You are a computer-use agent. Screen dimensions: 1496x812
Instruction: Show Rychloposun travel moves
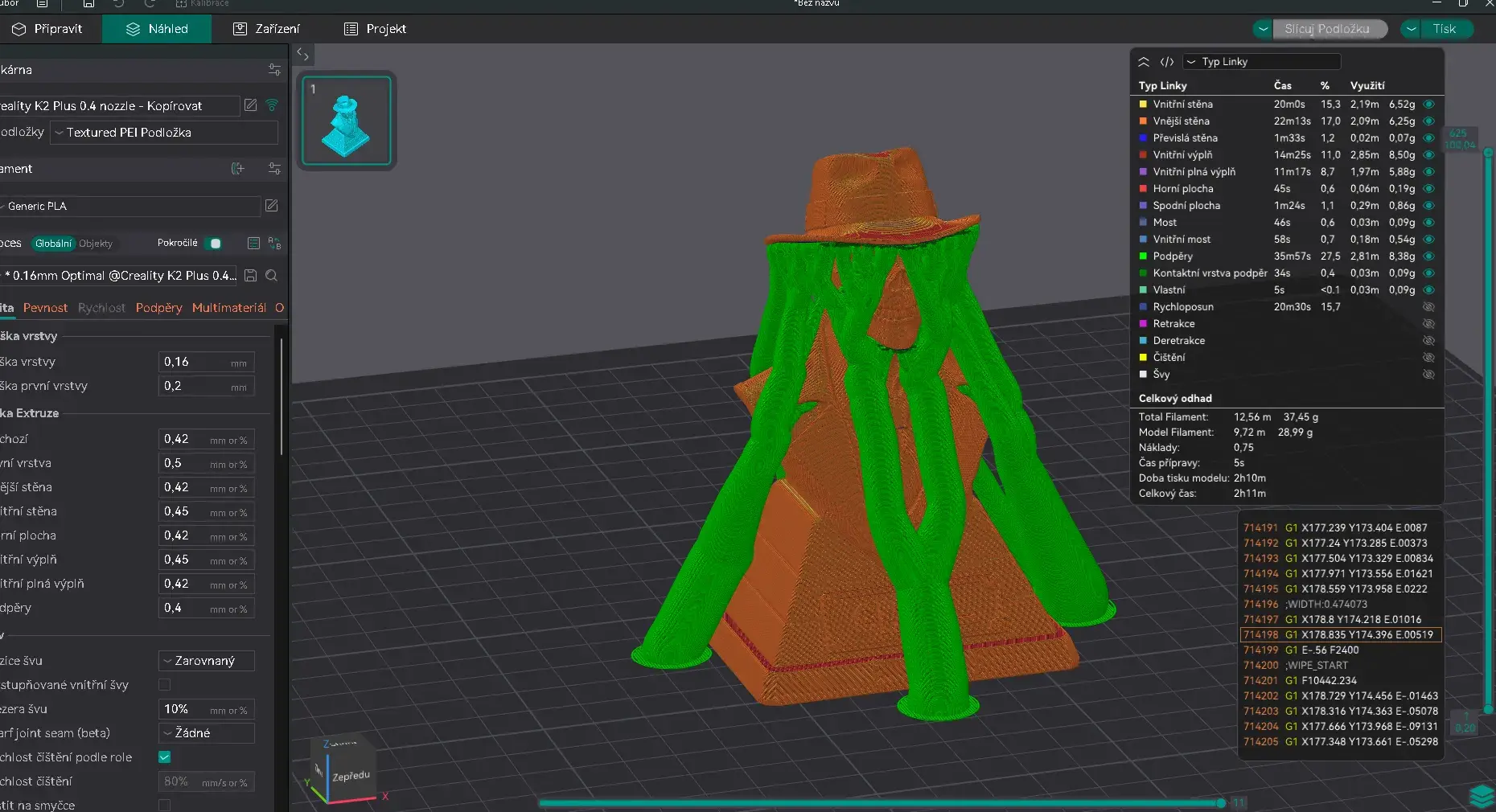click(x=1428, y=307)
